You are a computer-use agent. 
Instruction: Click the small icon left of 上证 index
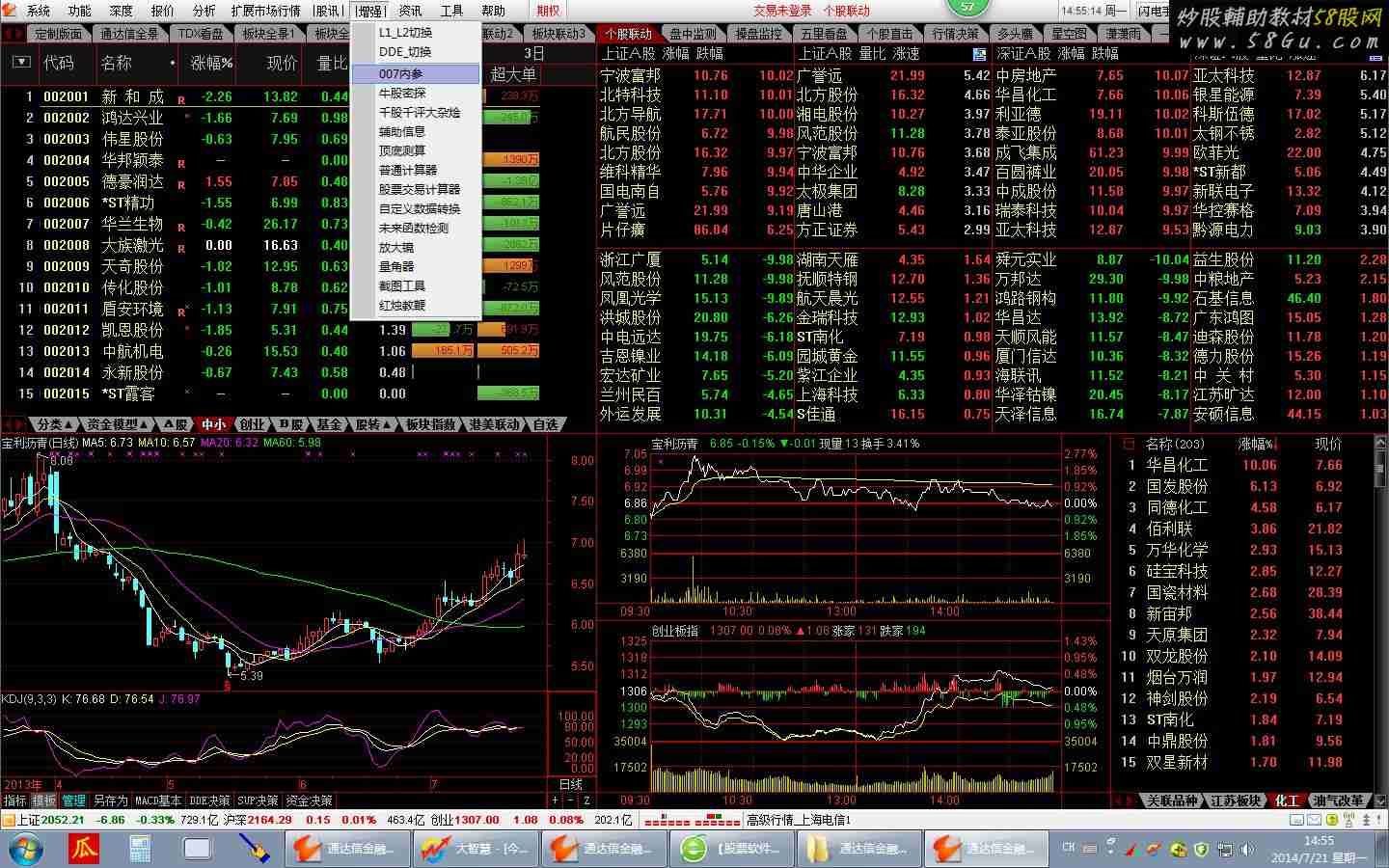[x=8, y=820]
